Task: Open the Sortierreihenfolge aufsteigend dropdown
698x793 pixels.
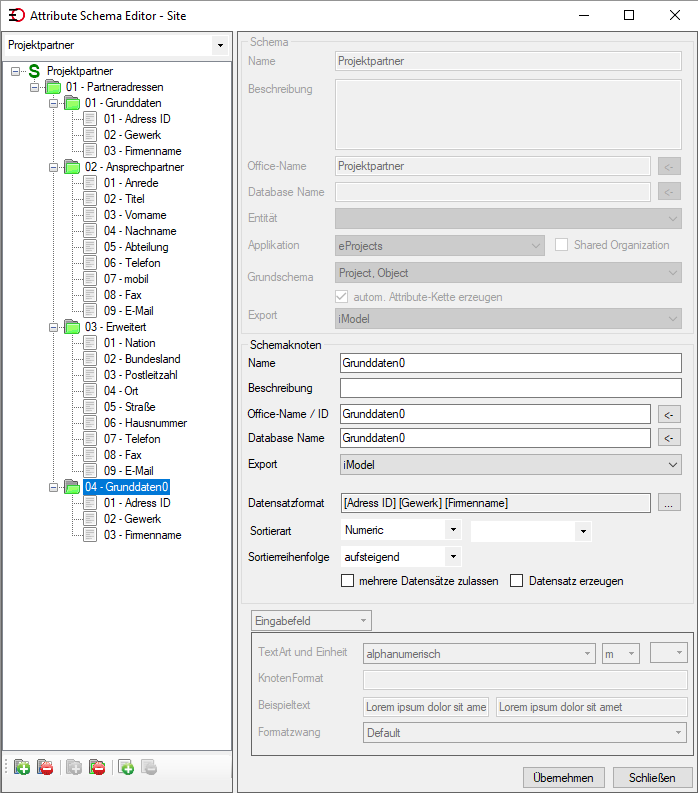Action: click(453, 557)
